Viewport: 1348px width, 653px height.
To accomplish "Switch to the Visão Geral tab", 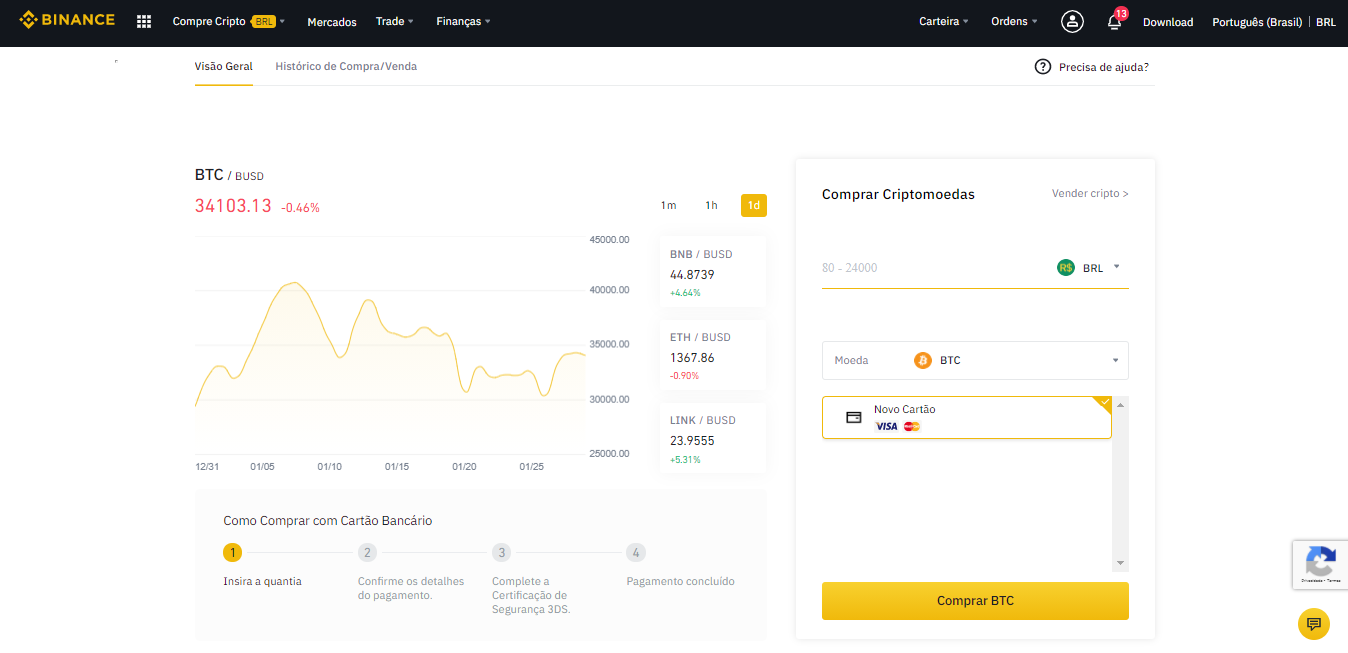I will click(x=224, y=66).
